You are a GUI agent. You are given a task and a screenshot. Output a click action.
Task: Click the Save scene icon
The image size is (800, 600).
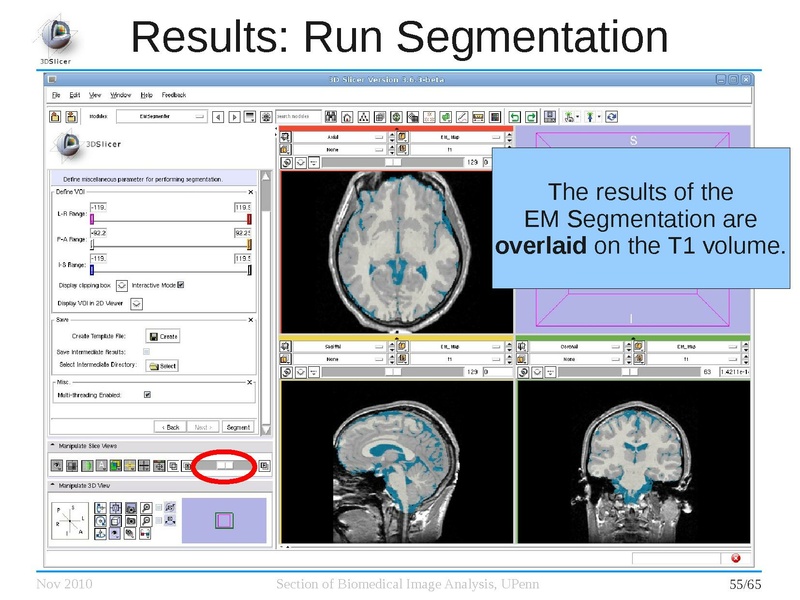pos(548,117)
